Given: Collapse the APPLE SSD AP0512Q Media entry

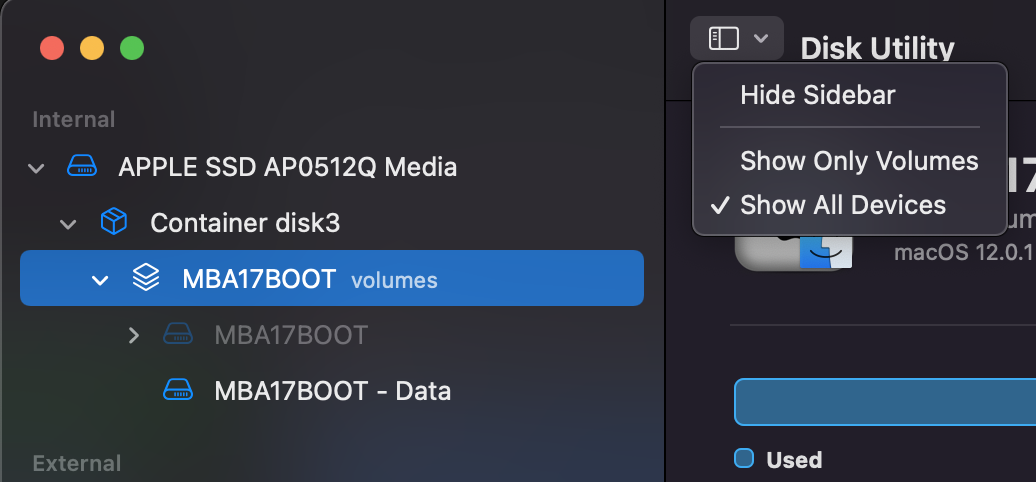Looking at the screenshot, I should click(x=36, y=168).
